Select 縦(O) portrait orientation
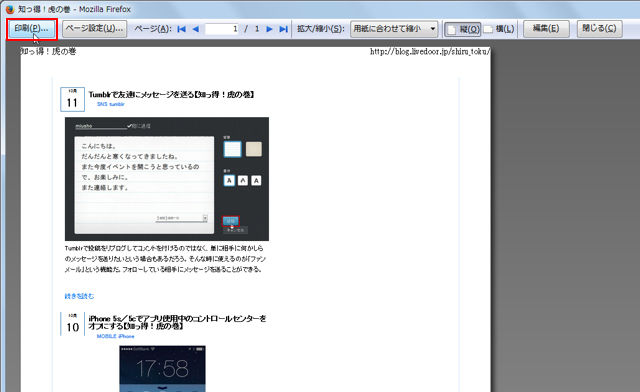640x392 pixels. pos(463,29)
